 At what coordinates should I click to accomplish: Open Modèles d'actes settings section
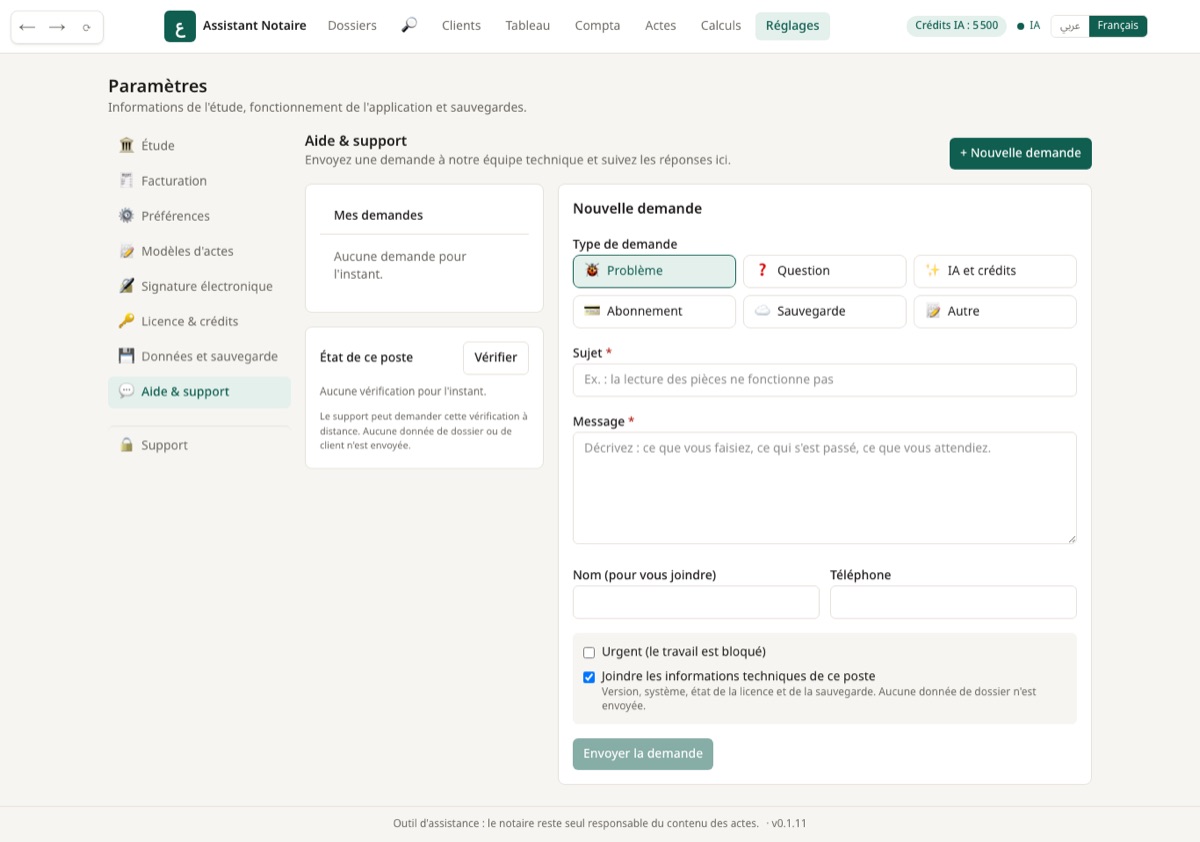pyautogui.click(x=199, y=251)
